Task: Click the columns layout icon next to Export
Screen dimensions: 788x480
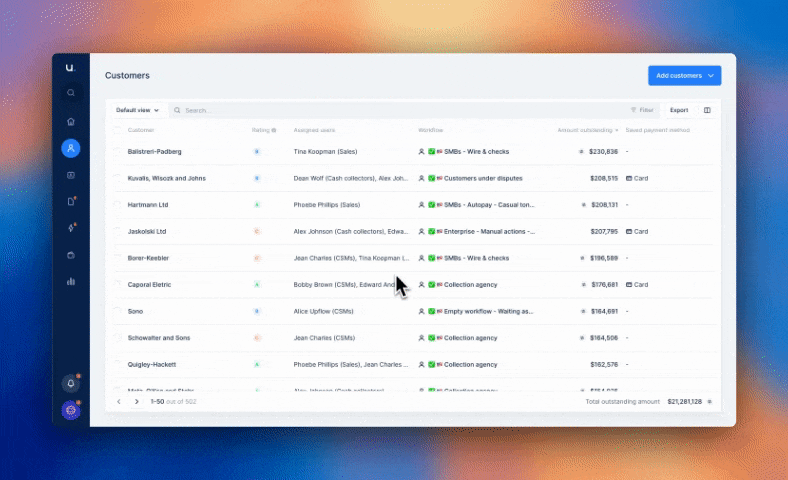Action: point(707,110)
